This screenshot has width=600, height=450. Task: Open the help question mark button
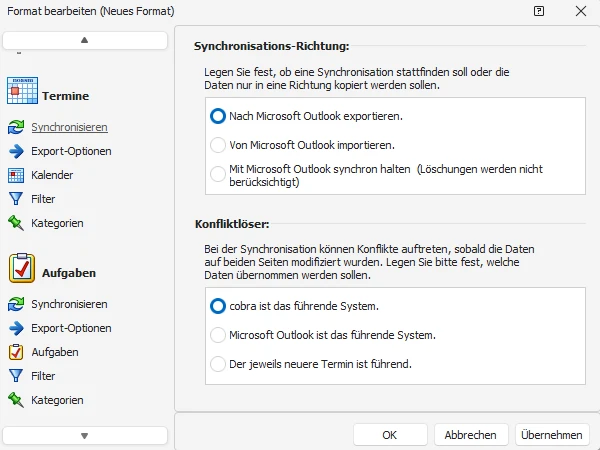coord(539,11)
